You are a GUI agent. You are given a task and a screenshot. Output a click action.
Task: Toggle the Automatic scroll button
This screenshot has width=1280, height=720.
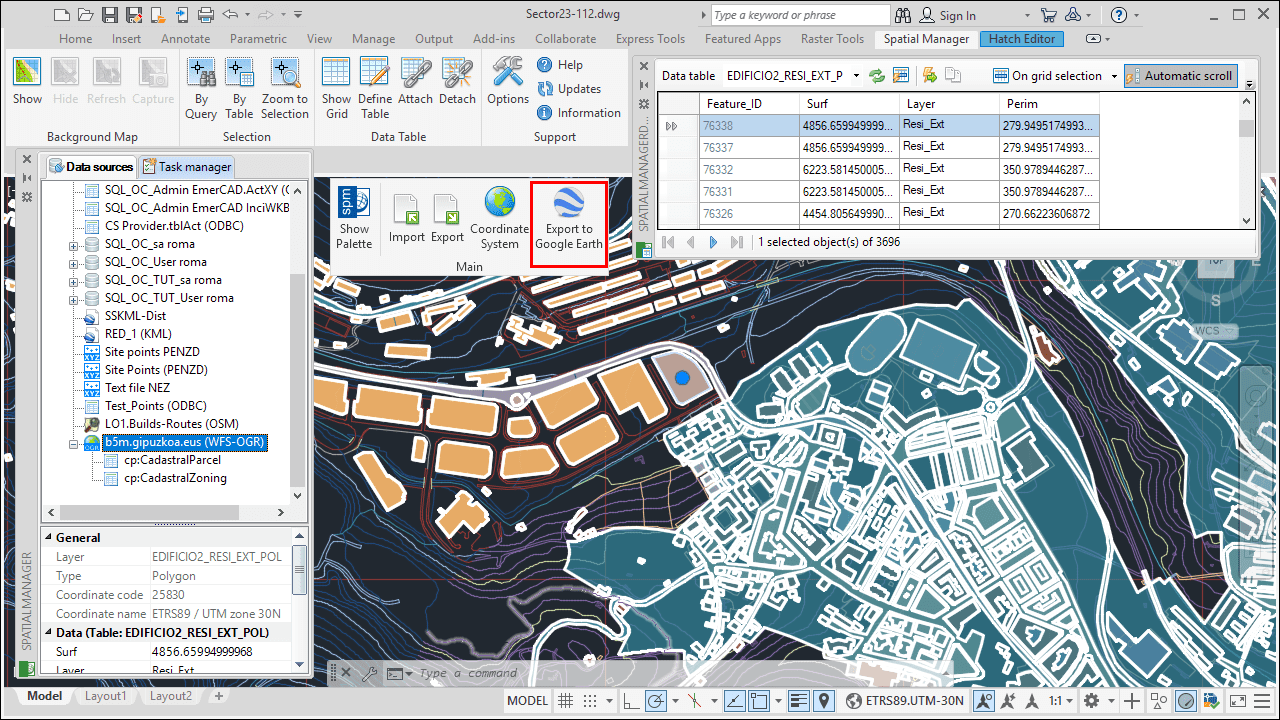[1180, 76]
